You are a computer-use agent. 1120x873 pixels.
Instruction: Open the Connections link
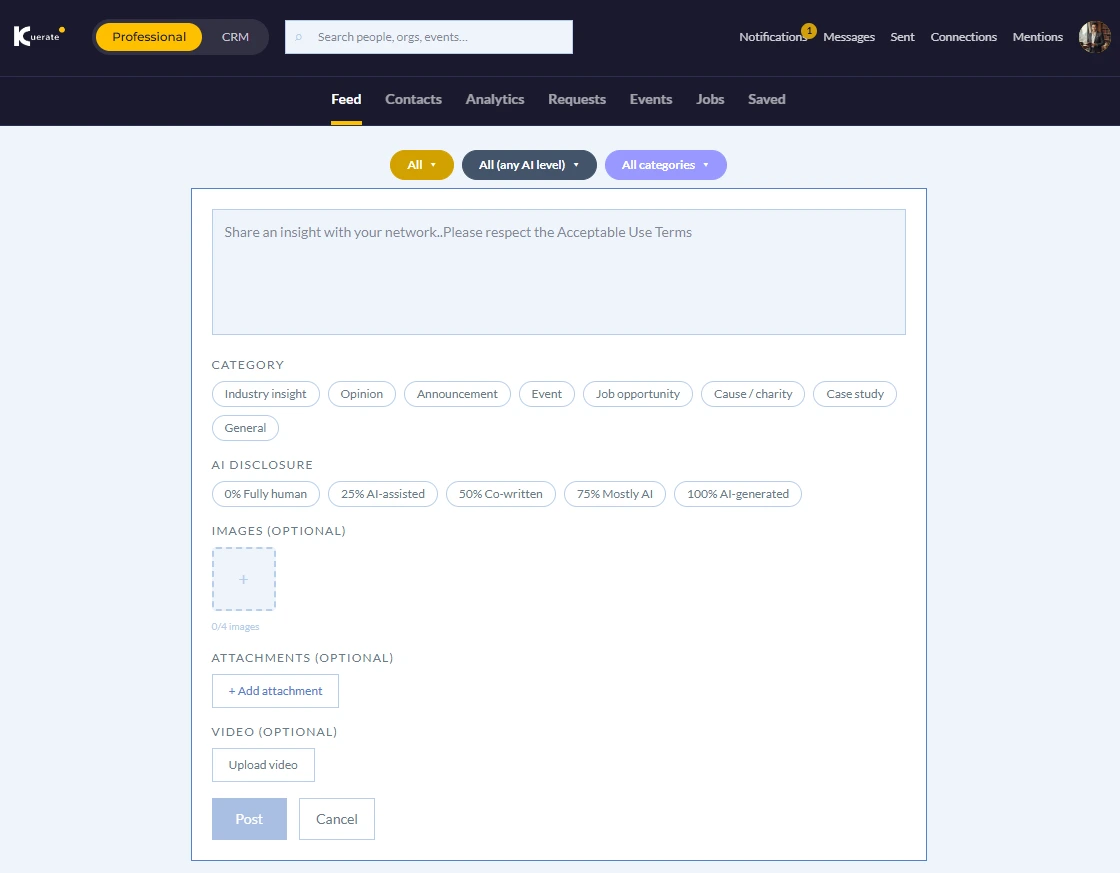(964, 37)
